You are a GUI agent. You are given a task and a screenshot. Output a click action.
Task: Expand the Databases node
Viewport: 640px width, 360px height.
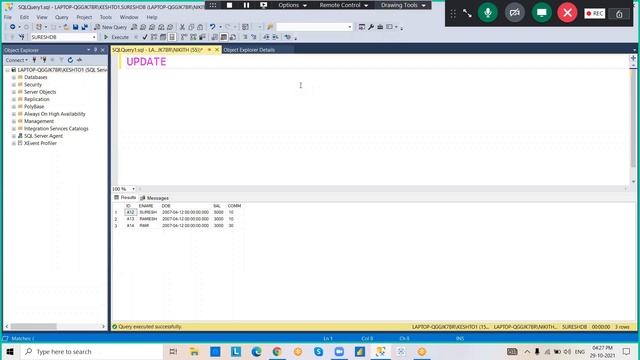(13, 77)
